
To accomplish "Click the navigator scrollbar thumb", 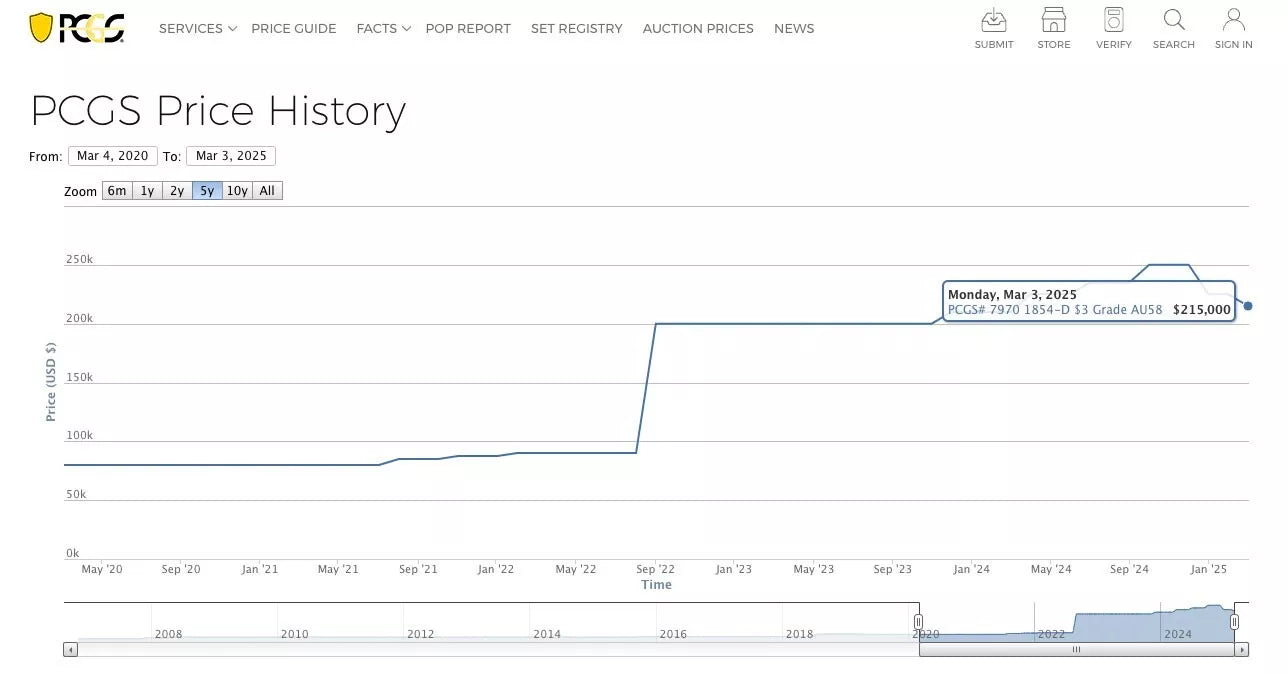I will click(x=1077, y=650).
